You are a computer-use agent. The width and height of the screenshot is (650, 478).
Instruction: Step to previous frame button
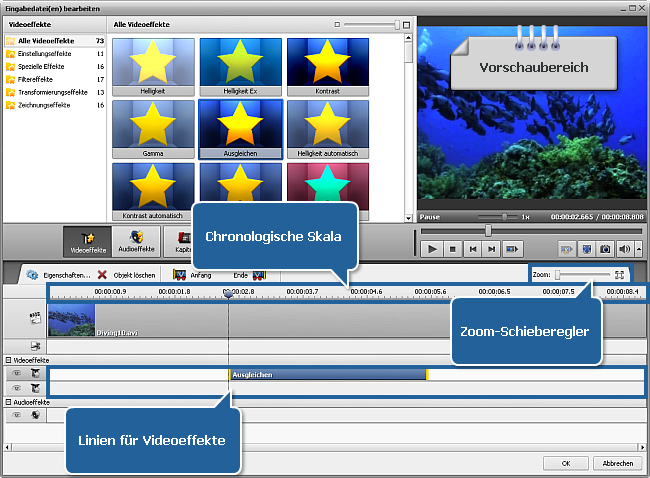click(473, 249)
